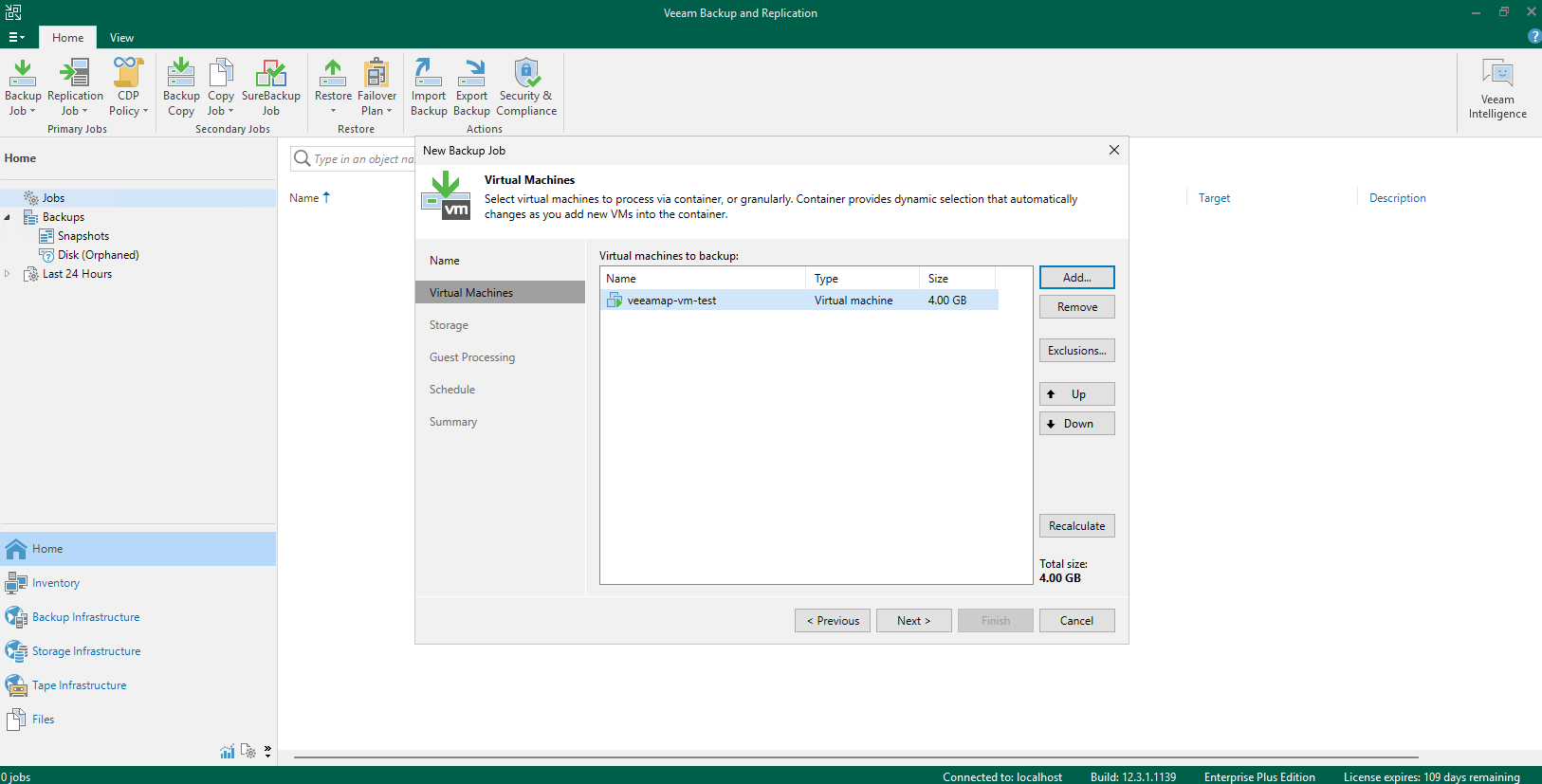Go to the Virtual Machines wizard step
This screenshot has width=1542, height=784.
pyautogui.click(x=500, y=293)
